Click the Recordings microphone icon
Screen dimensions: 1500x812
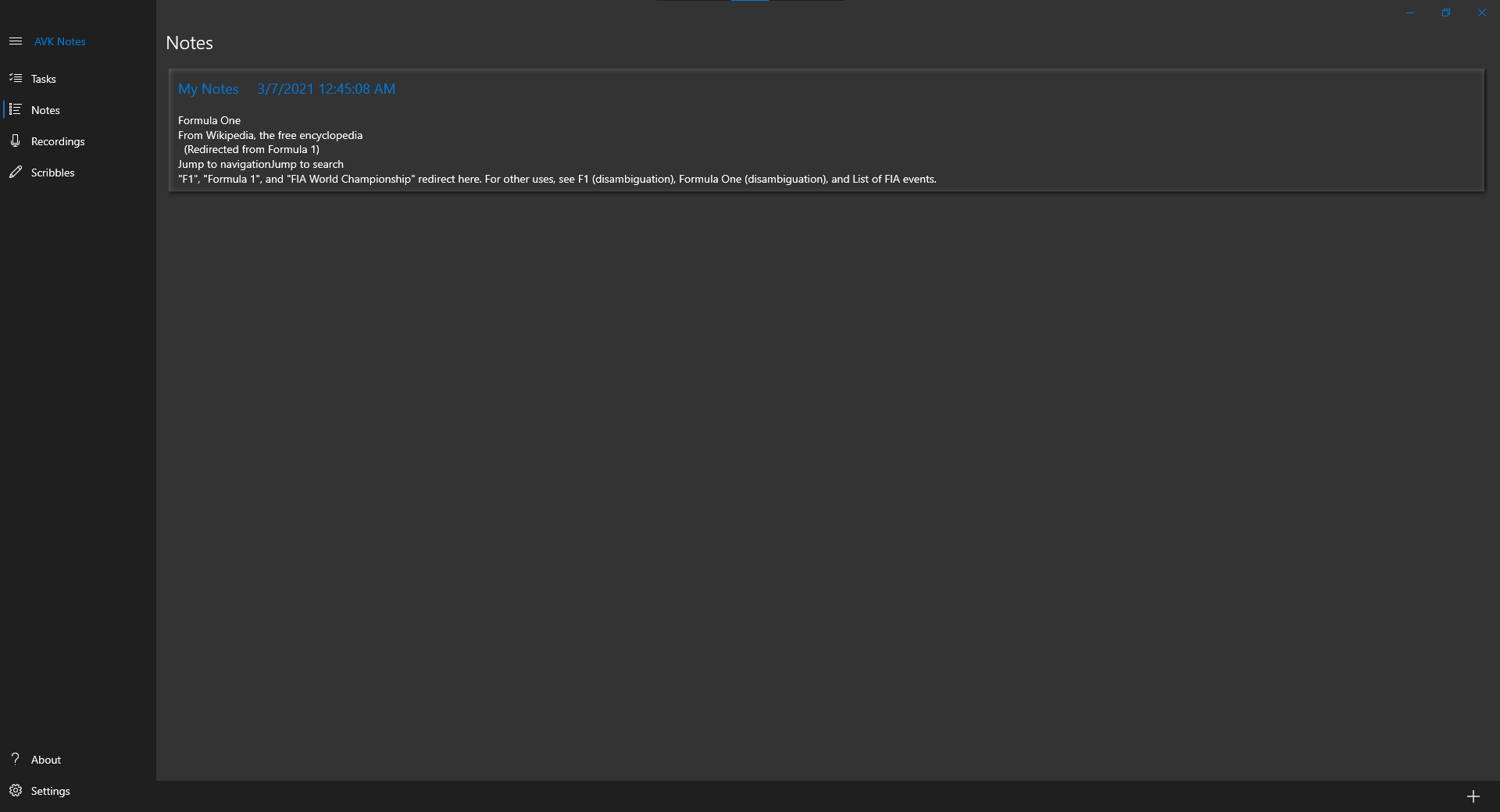16,141
